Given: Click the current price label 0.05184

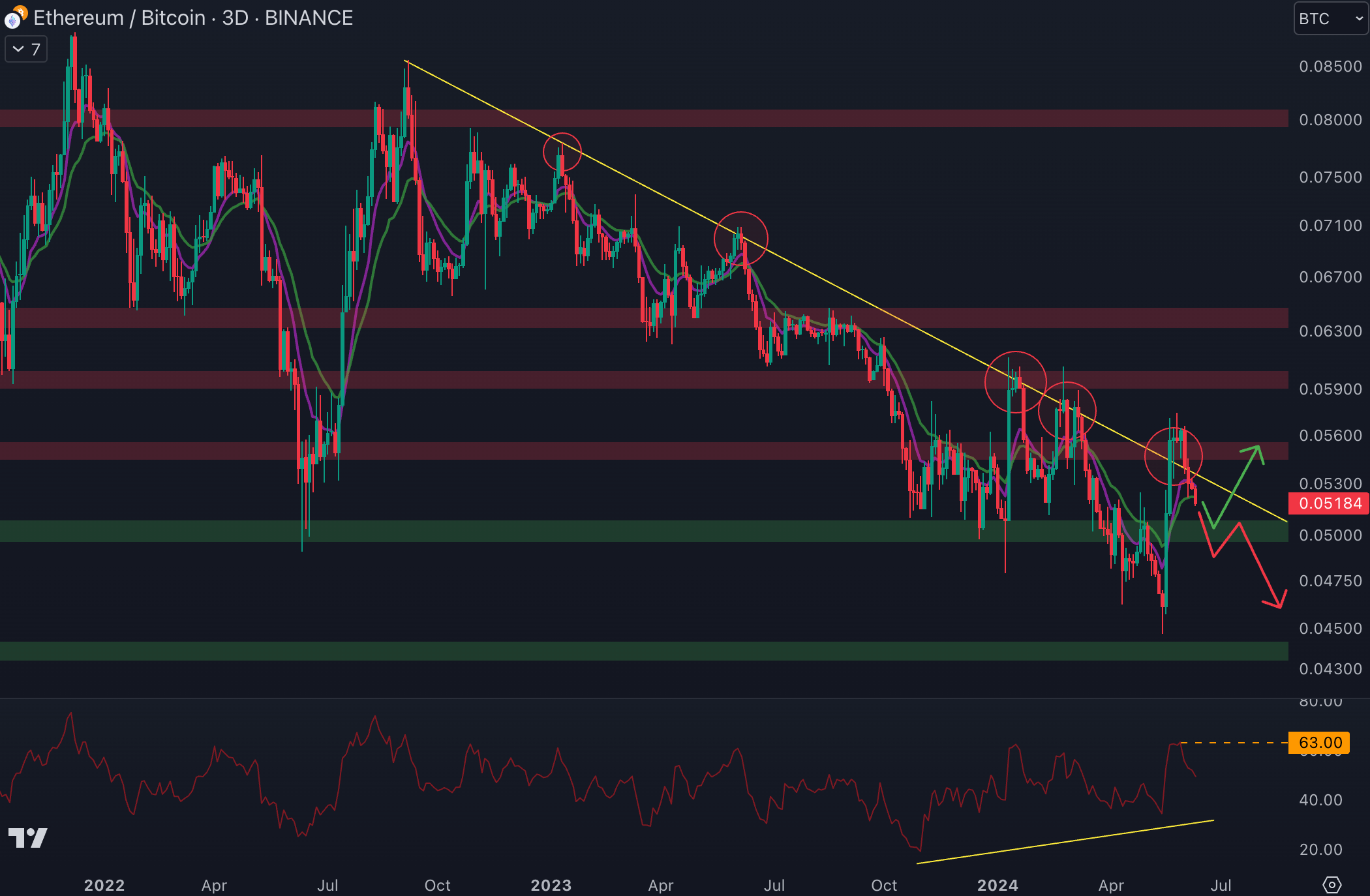Looking at the screenshot, I should coord(1329,503).
